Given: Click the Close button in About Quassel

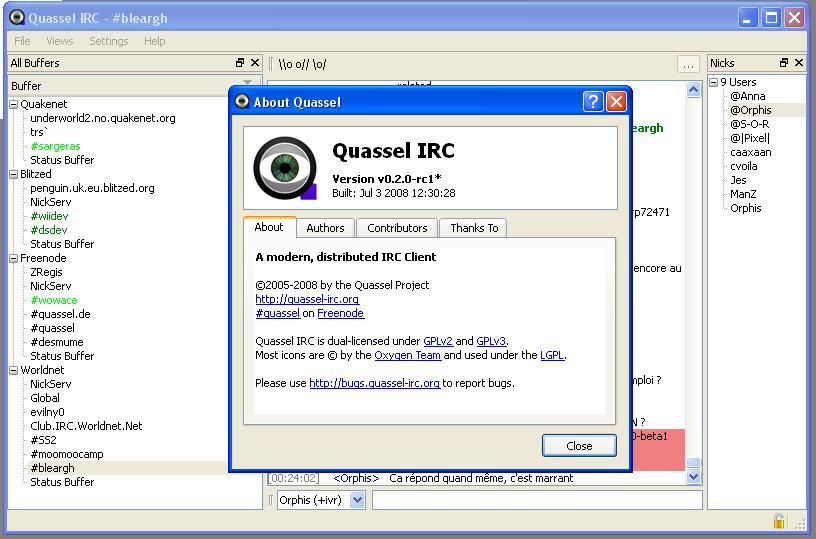Looking at the screenshot, I should tap(579, 446).
